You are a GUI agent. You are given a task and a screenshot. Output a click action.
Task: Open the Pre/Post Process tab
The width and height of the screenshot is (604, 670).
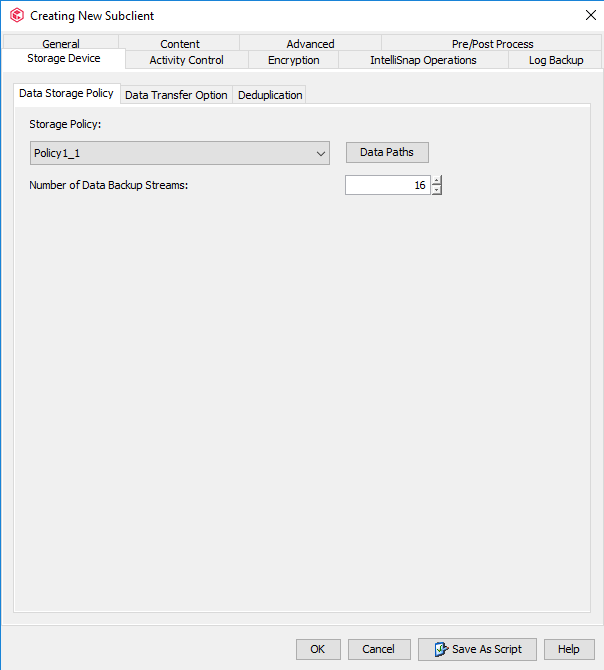[492, 44]
